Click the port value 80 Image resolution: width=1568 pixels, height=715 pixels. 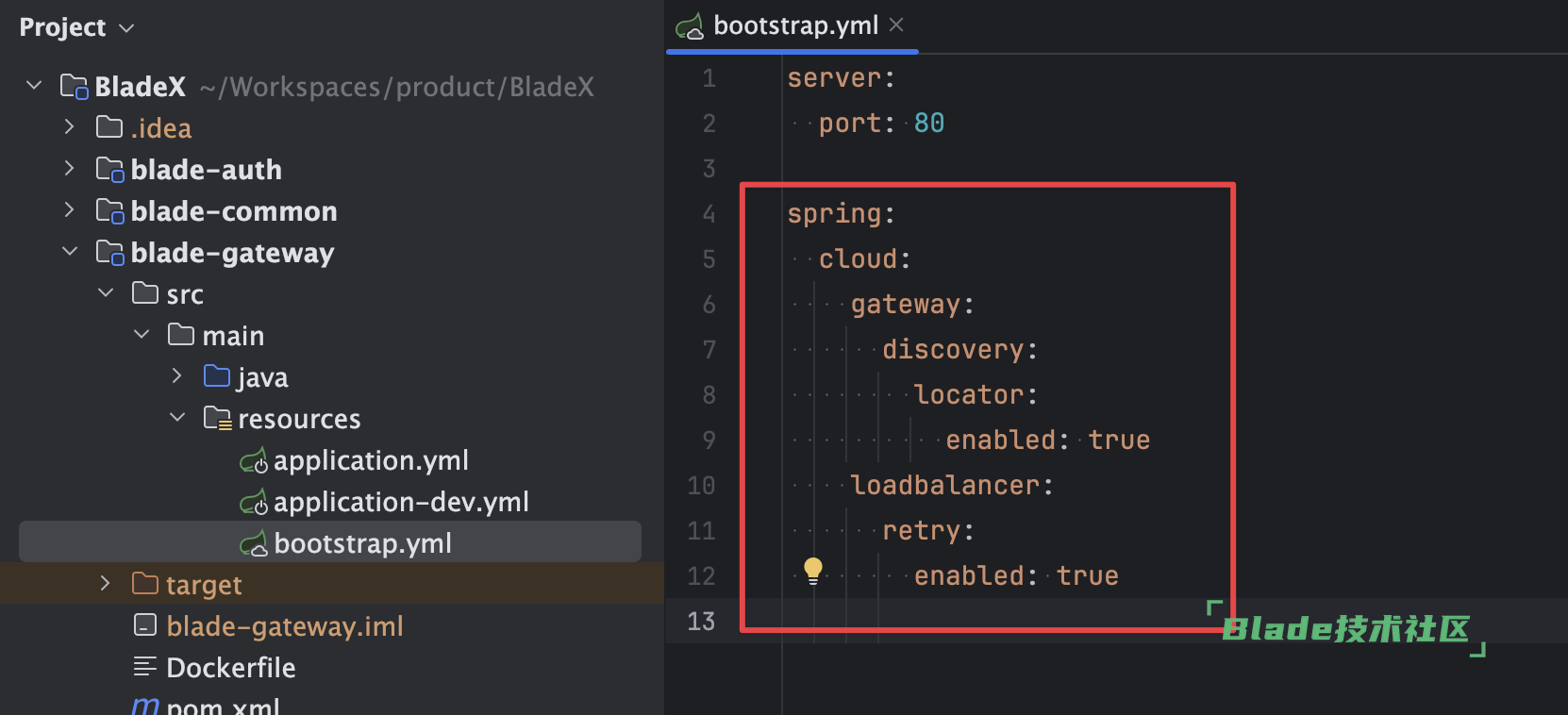929,124
